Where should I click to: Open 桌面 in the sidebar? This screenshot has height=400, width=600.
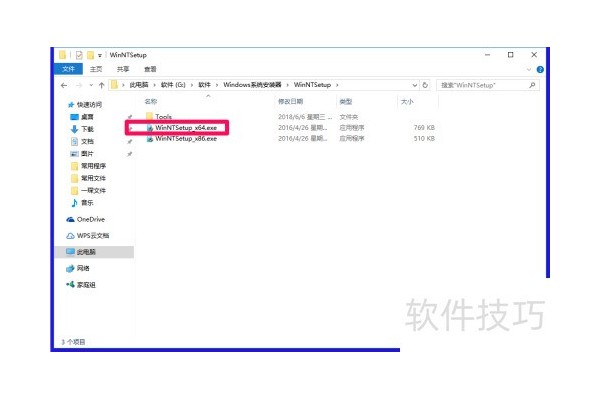pos(82,117)
